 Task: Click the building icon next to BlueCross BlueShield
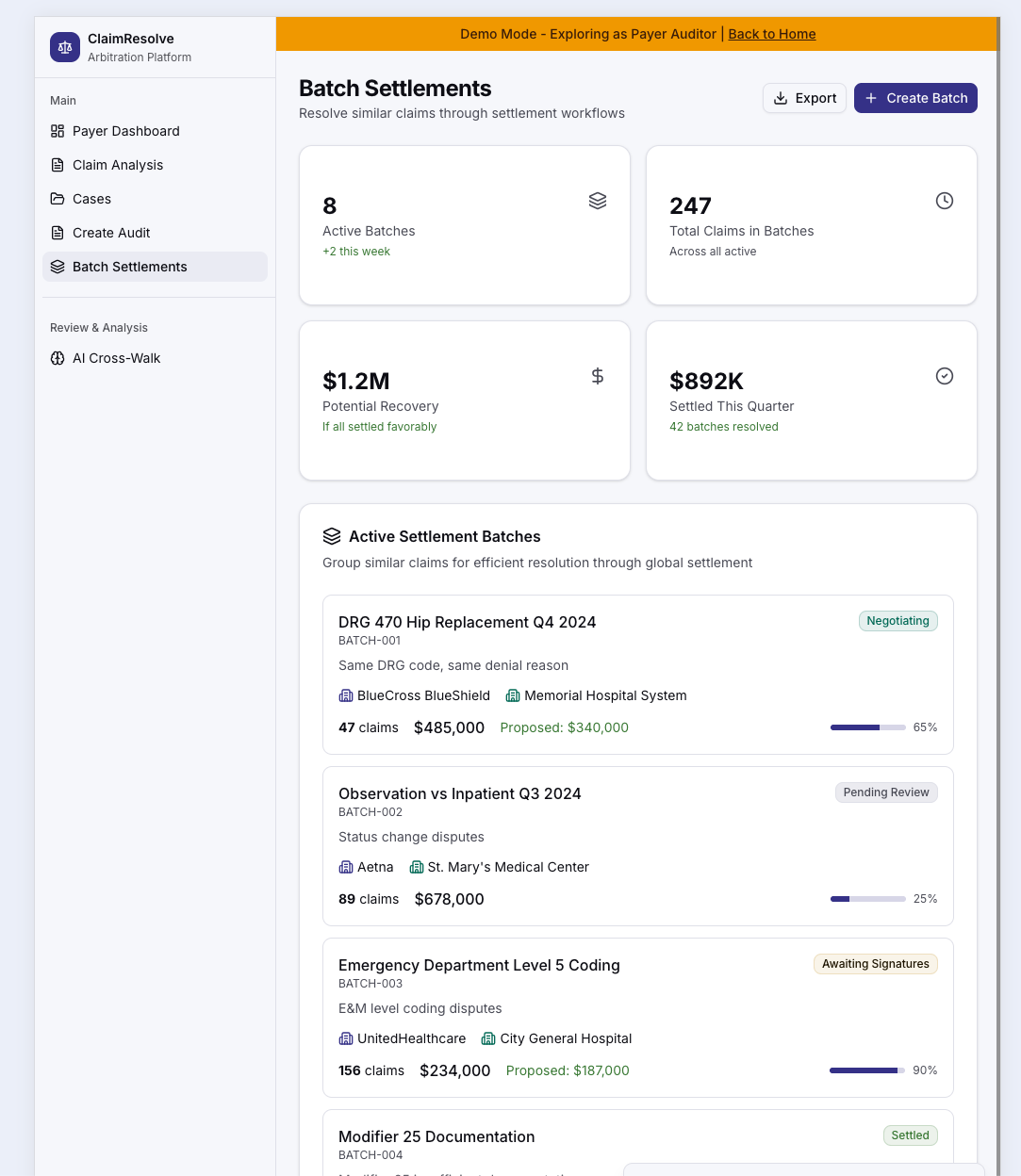346,695
